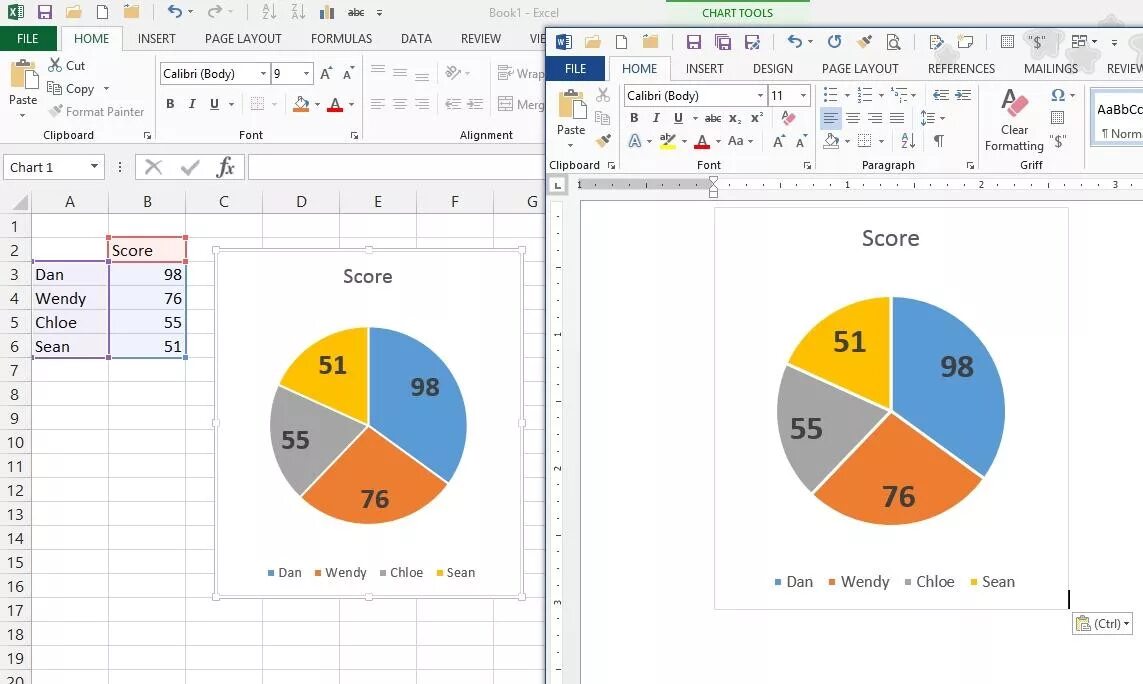Click the Cut scissors in Excel ribbon
Viewport: 1143px width, 684px height.
55,65
